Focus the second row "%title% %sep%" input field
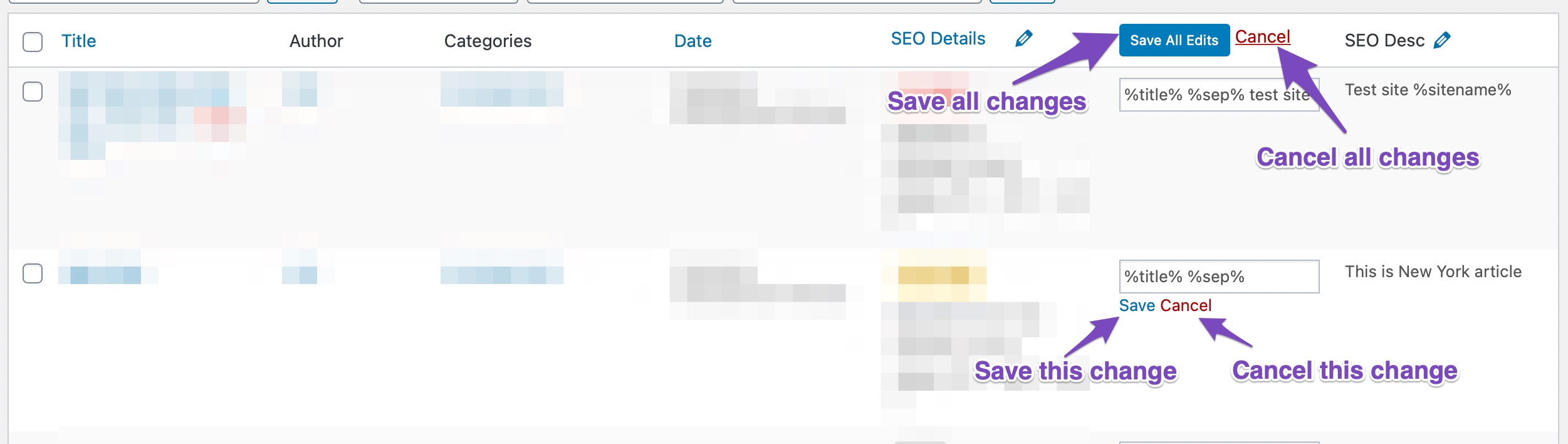 [1218, 277]
